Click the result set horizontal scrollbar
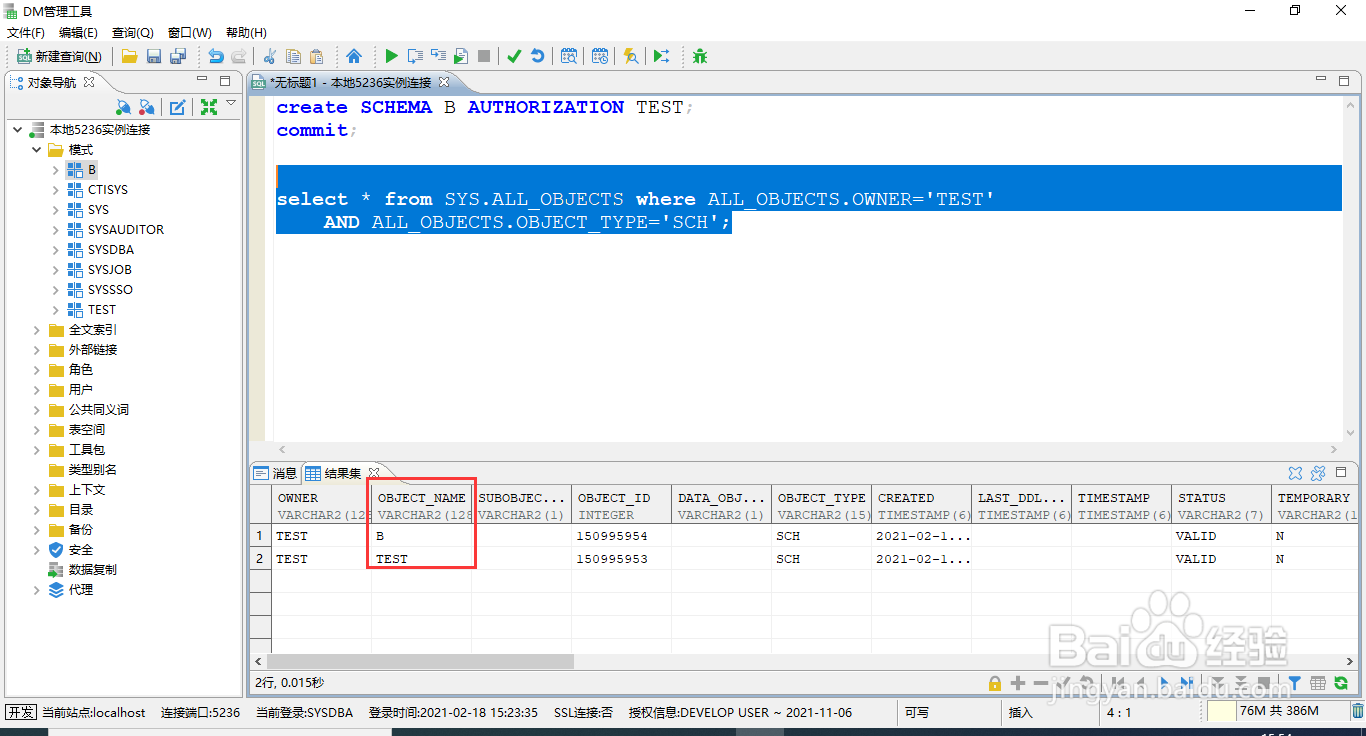The width and height of the screenshot is (1366, 736). click(420, 661)
